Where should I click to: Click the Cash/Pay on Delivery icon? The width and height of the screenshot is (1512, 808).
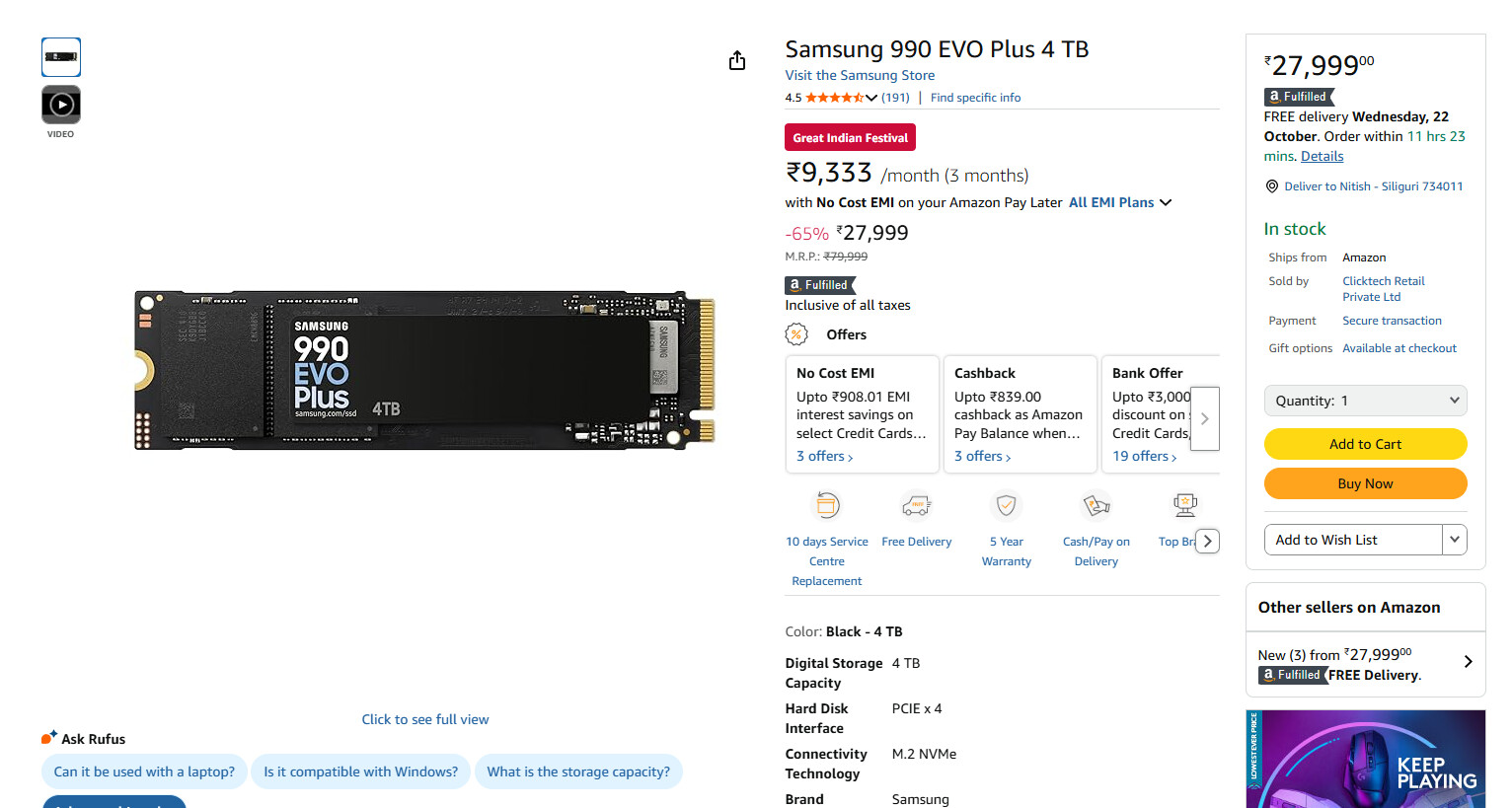coord(1096,506)
